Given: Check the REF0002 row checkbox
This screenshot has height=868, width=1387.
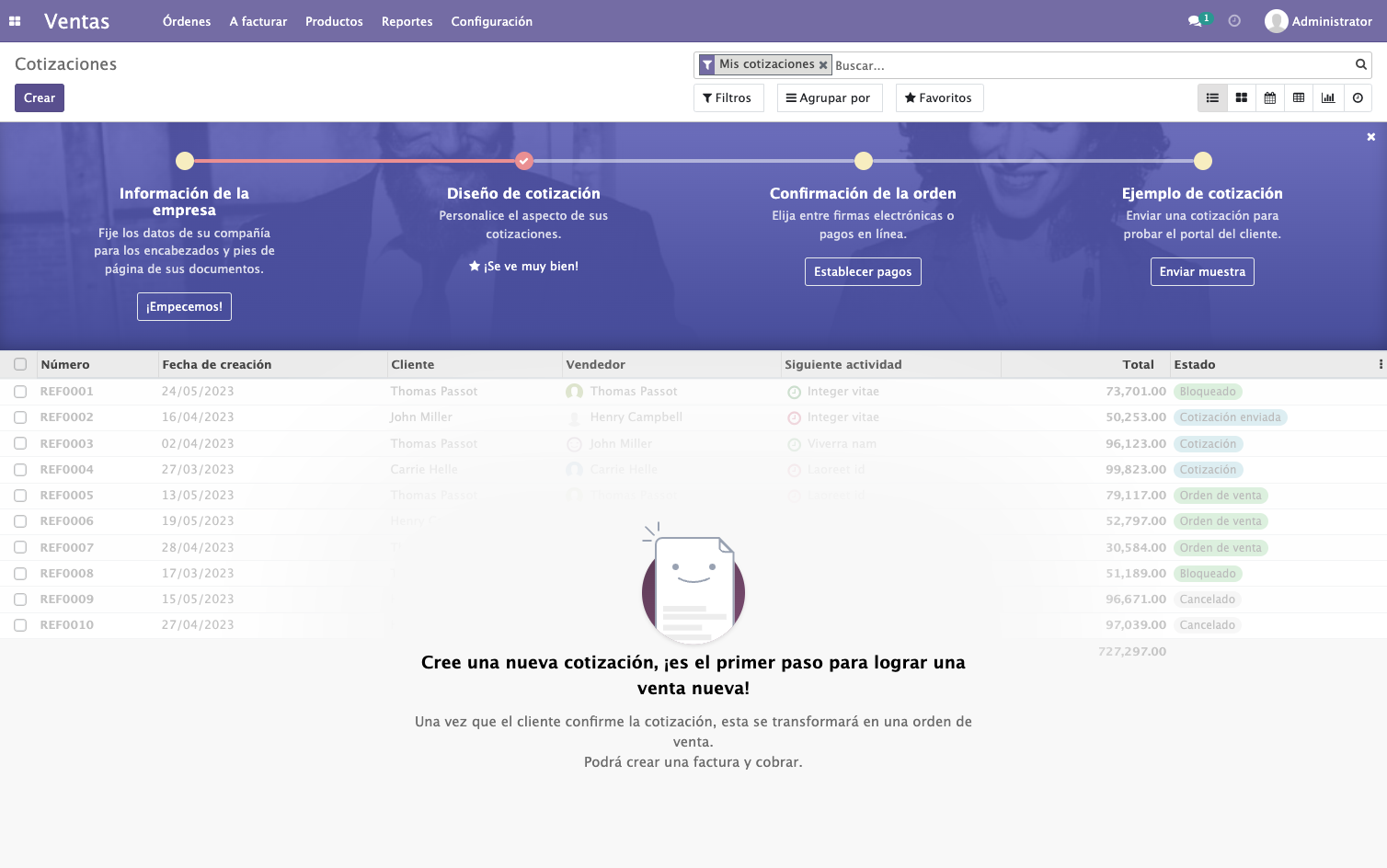Looking at the screenshot, I should coord(20,417).
